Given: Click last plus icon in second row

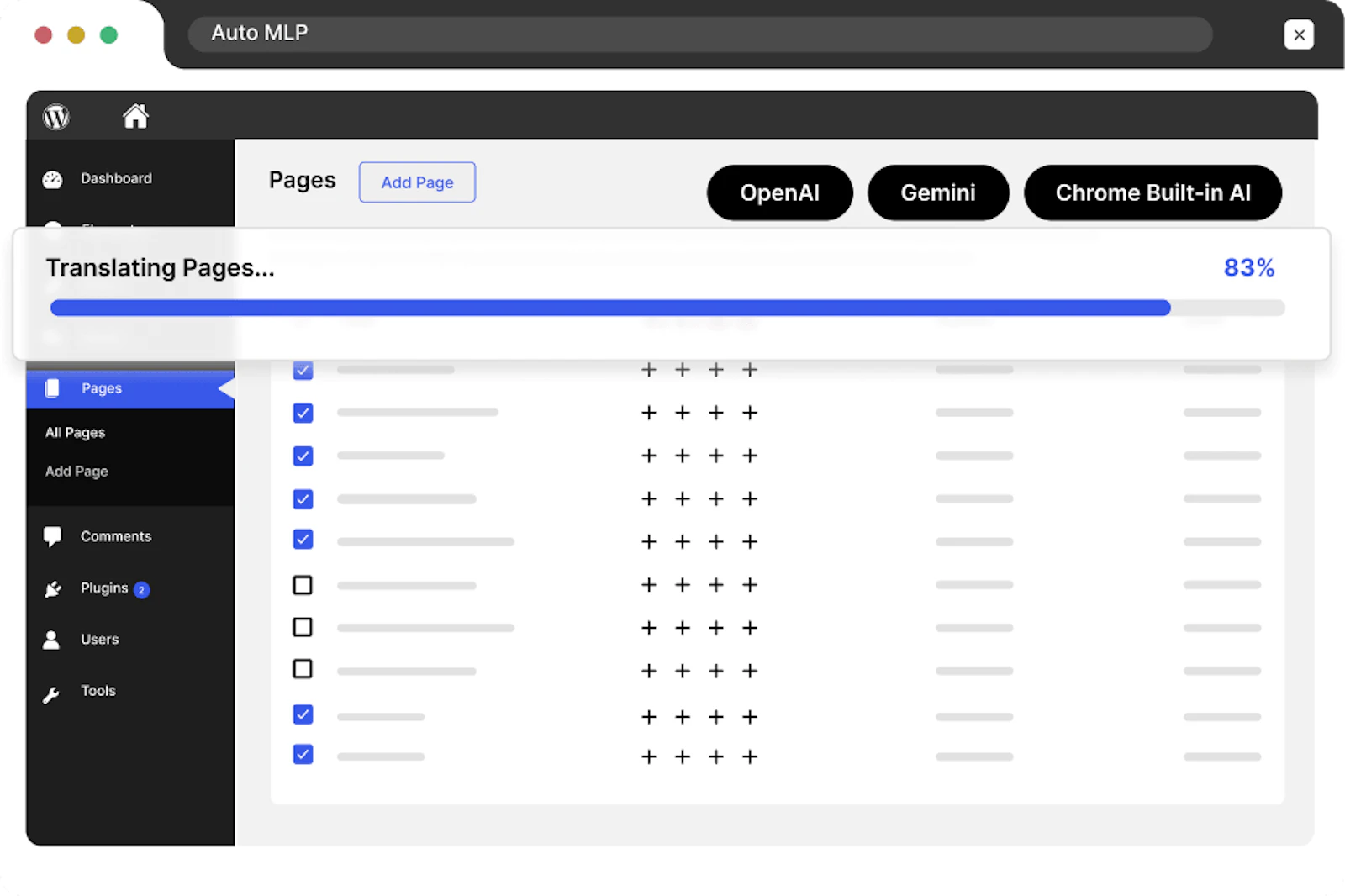Looking at the screenshot, I should coord(750,413).
